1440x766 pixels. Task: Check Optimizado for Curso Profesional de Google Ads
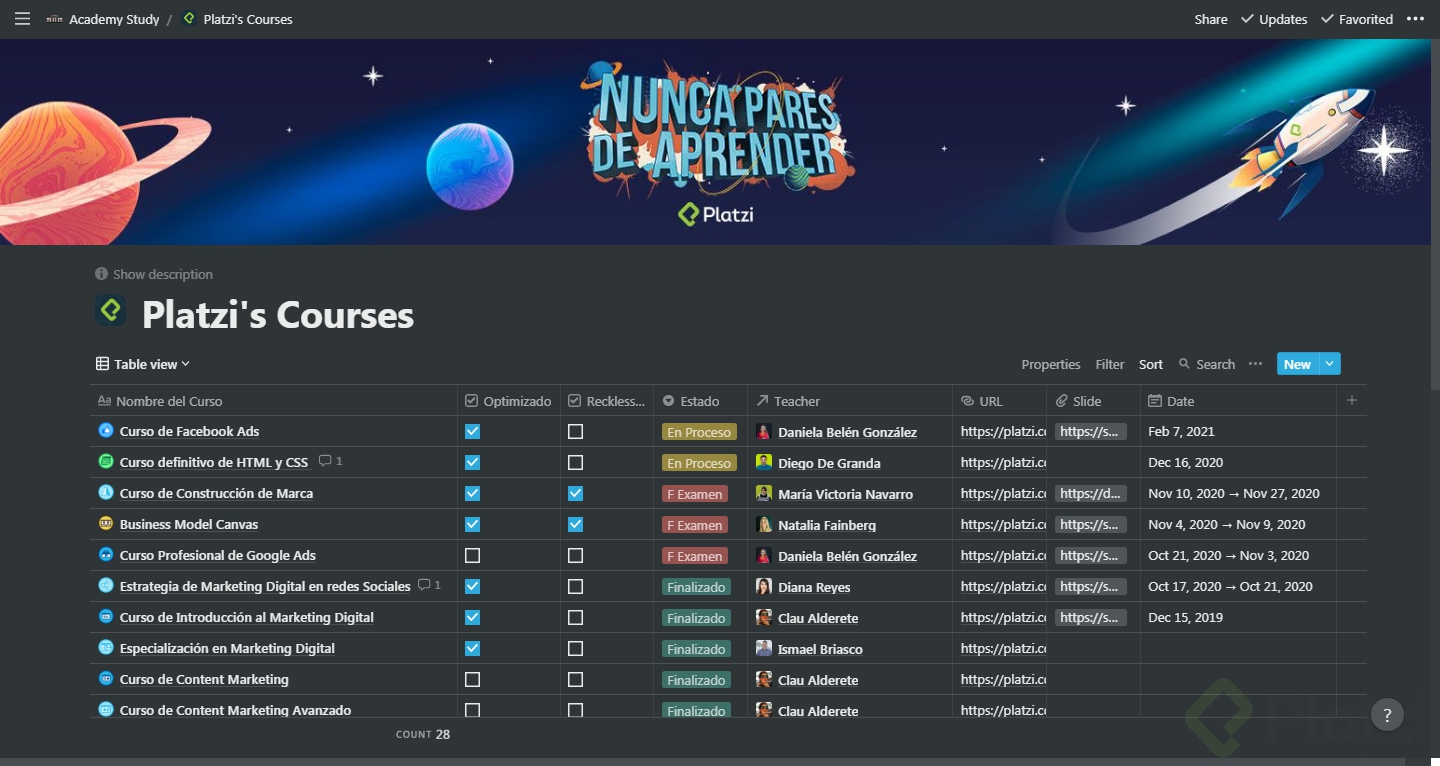click(472, 555)
